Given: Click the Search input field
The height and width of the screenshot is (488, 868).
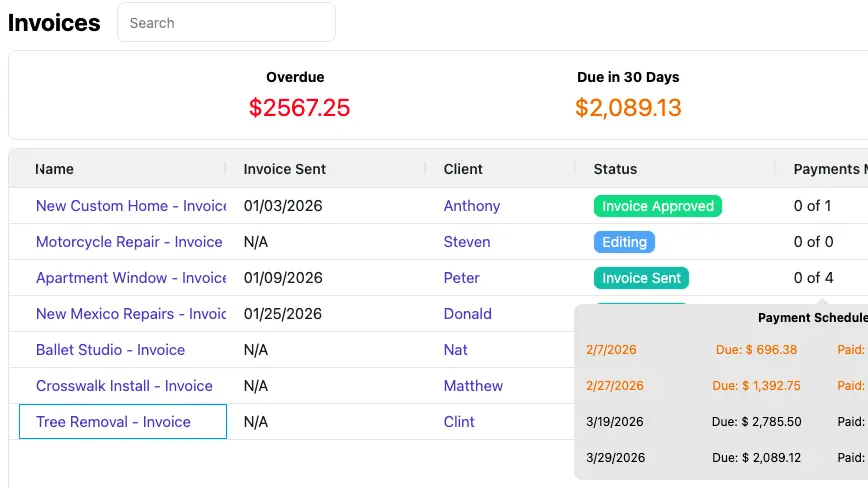Looking at the screenshot, I should [x=226, y=23].
